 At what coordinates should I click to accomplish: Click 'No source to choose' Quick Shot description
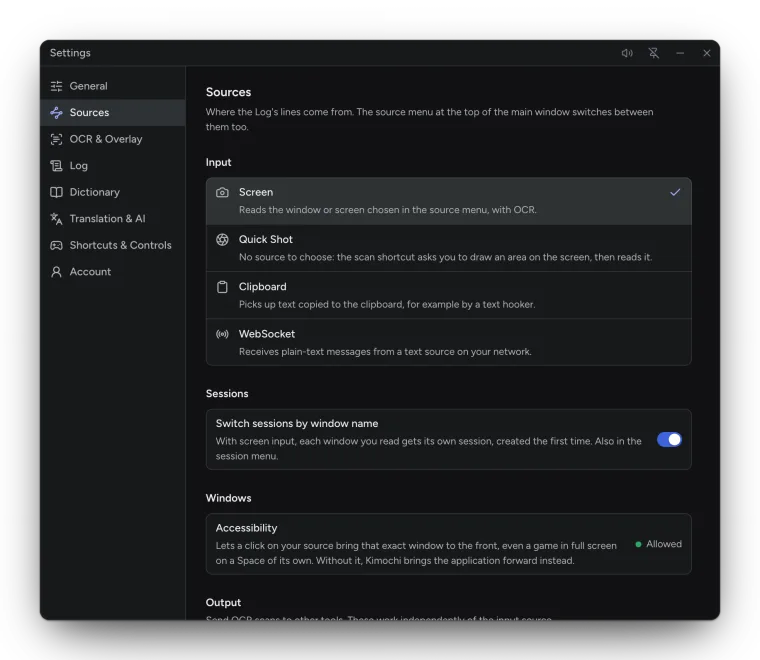click(445, 257)
